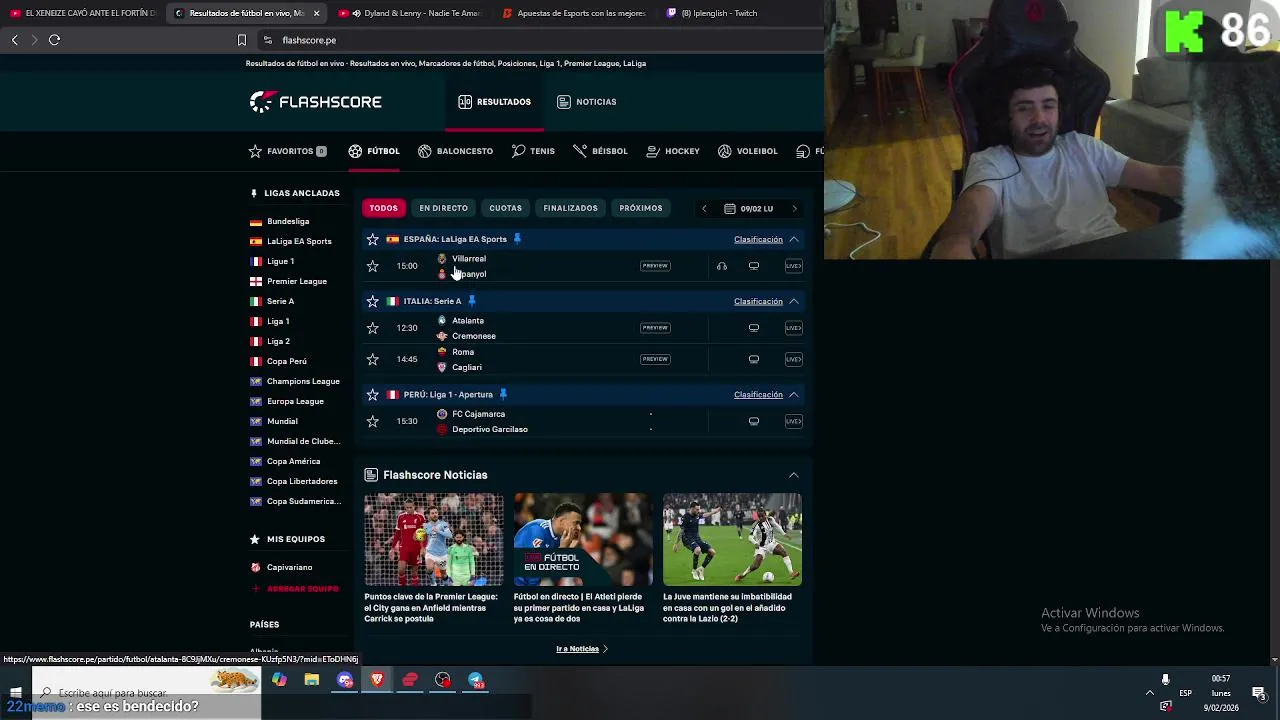The image size is (1280, 720).
Task: Collapse the Serie A section chevron
Action: 794,301
